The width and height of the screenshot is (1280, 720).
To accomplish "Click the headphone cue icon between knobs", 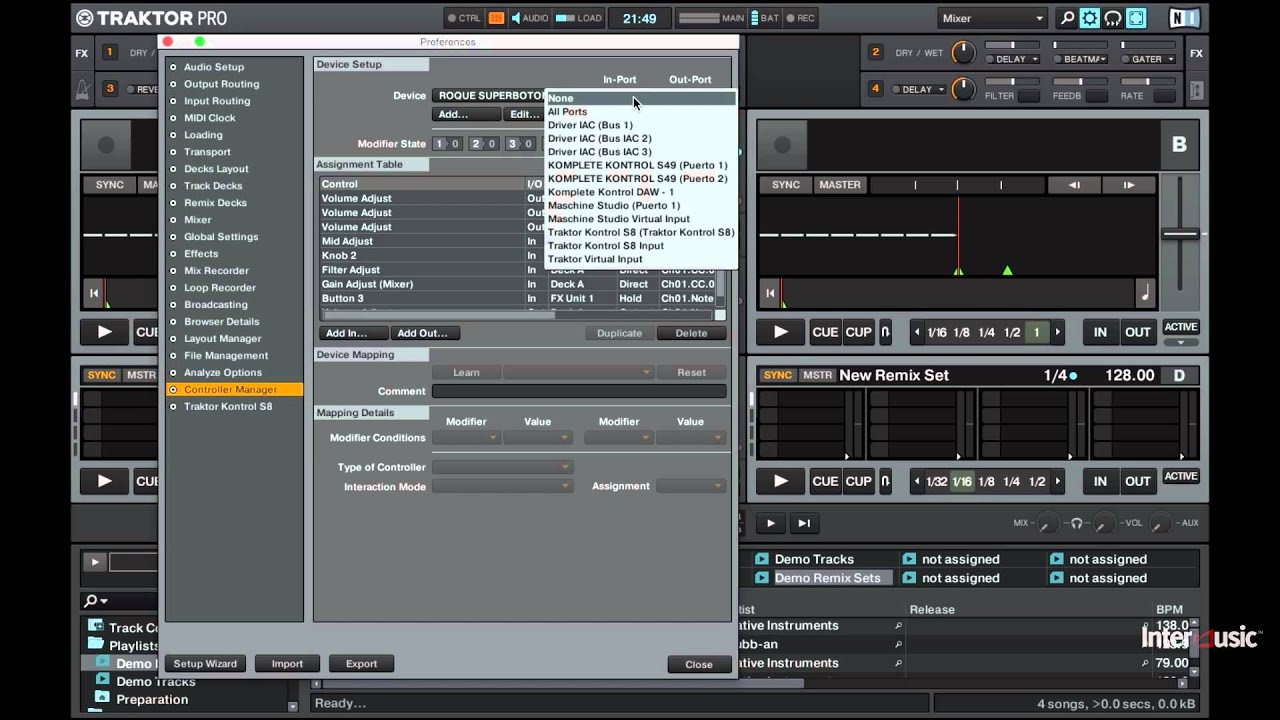I will [1076, 523].
